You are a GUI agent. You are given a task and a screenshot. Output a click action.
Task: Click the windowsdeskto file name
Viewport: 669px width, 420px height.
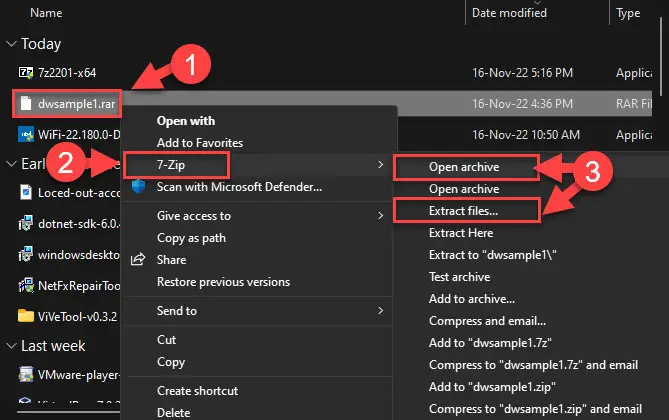pos(79,255)
